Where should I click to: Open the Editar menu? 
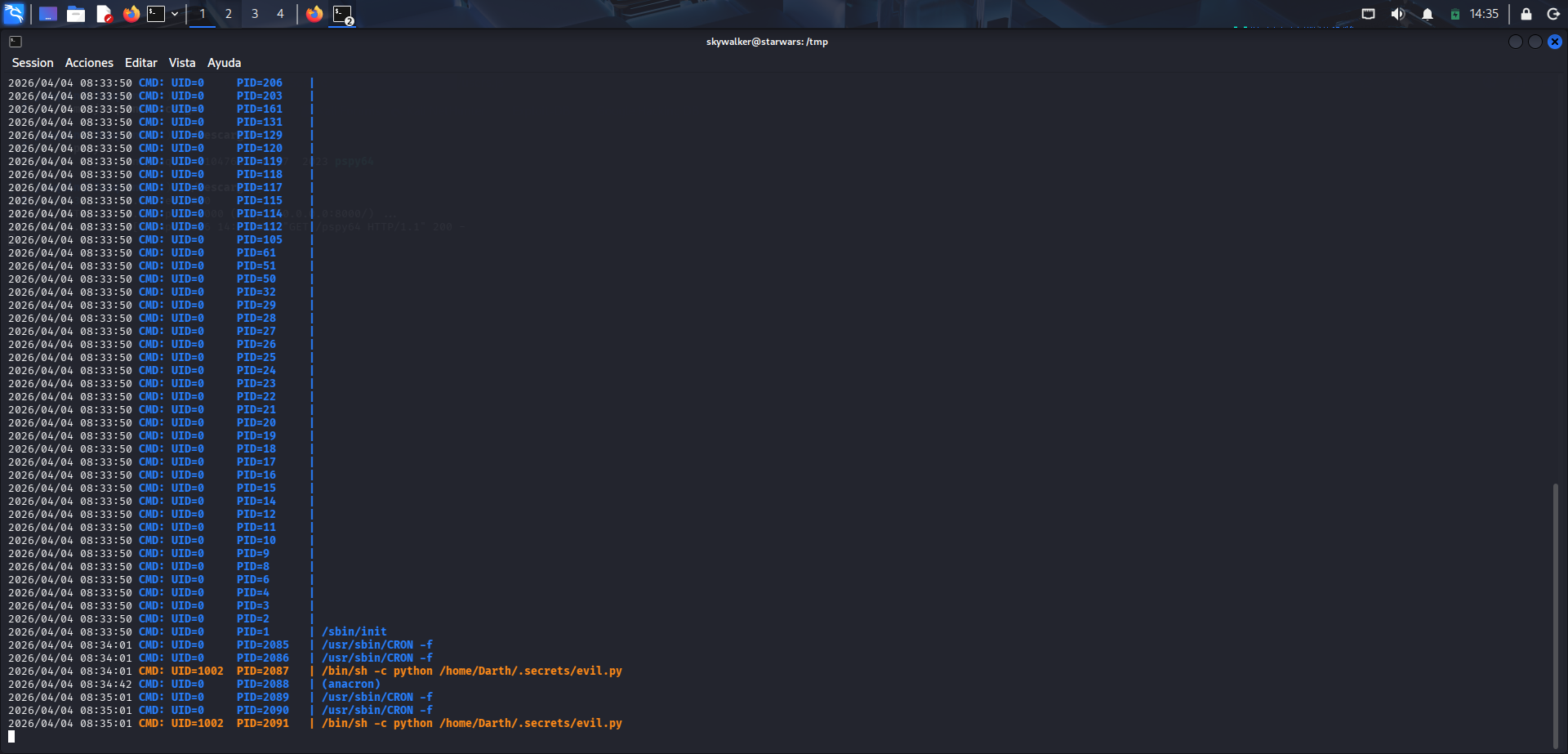[x=140, y=63]
